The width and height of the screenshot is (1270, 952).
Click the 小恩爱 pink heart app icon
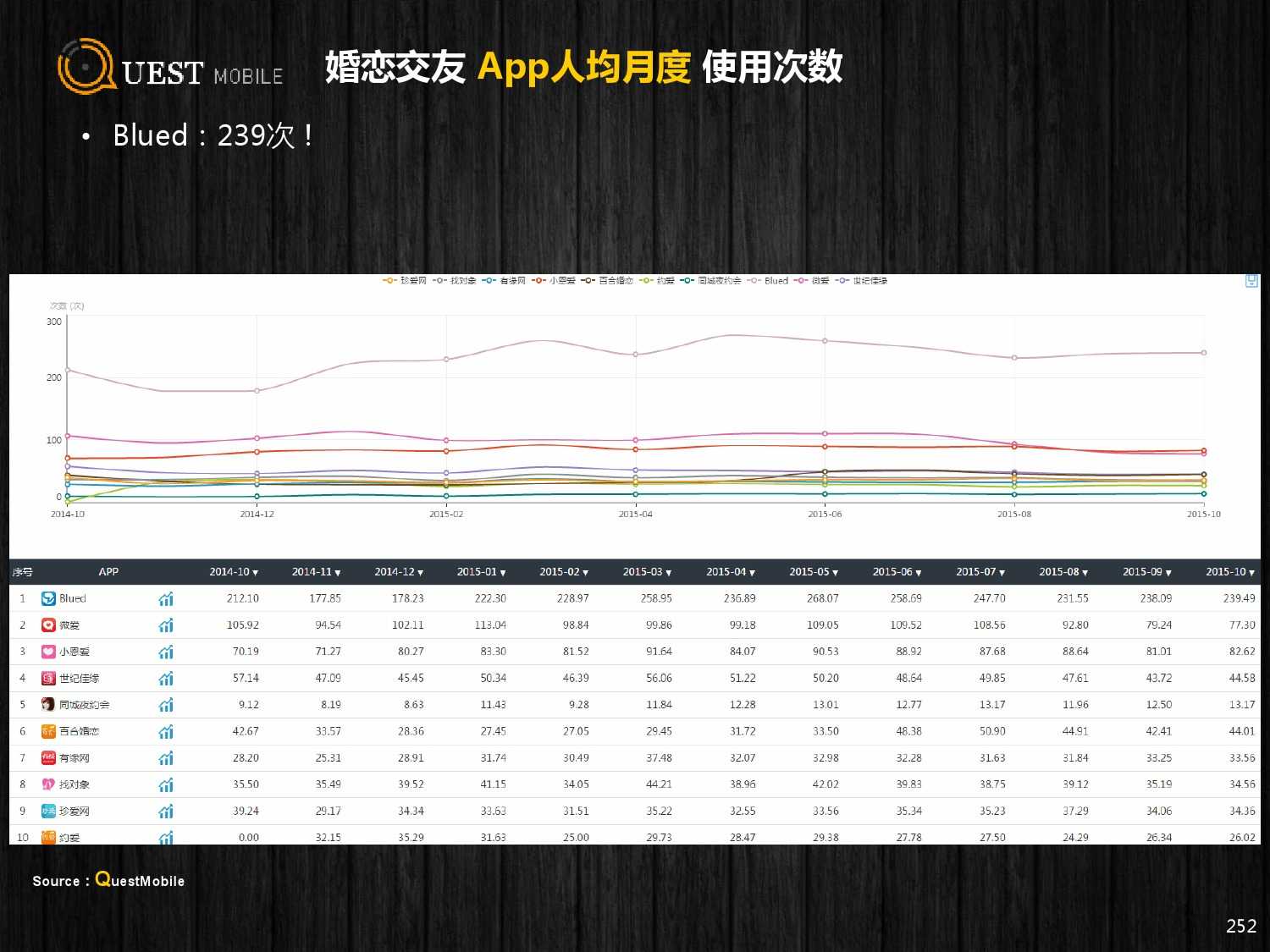48,652
